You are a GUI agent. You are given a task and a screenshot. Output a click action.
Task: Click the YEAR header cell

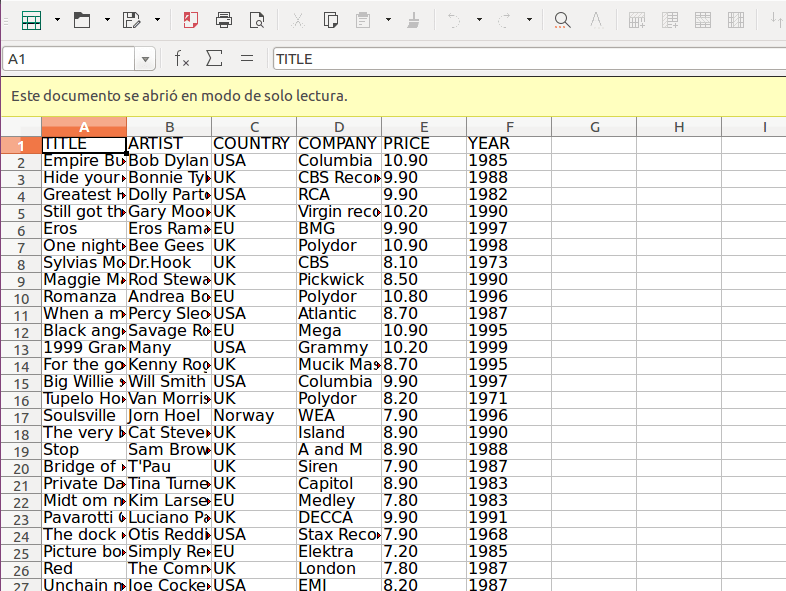[508, 143]
